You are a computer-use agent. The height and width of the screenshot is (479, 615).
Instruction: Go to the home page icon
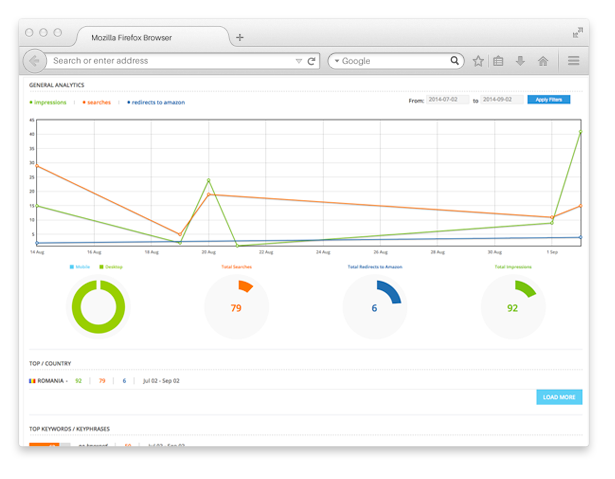pos(543,61)
